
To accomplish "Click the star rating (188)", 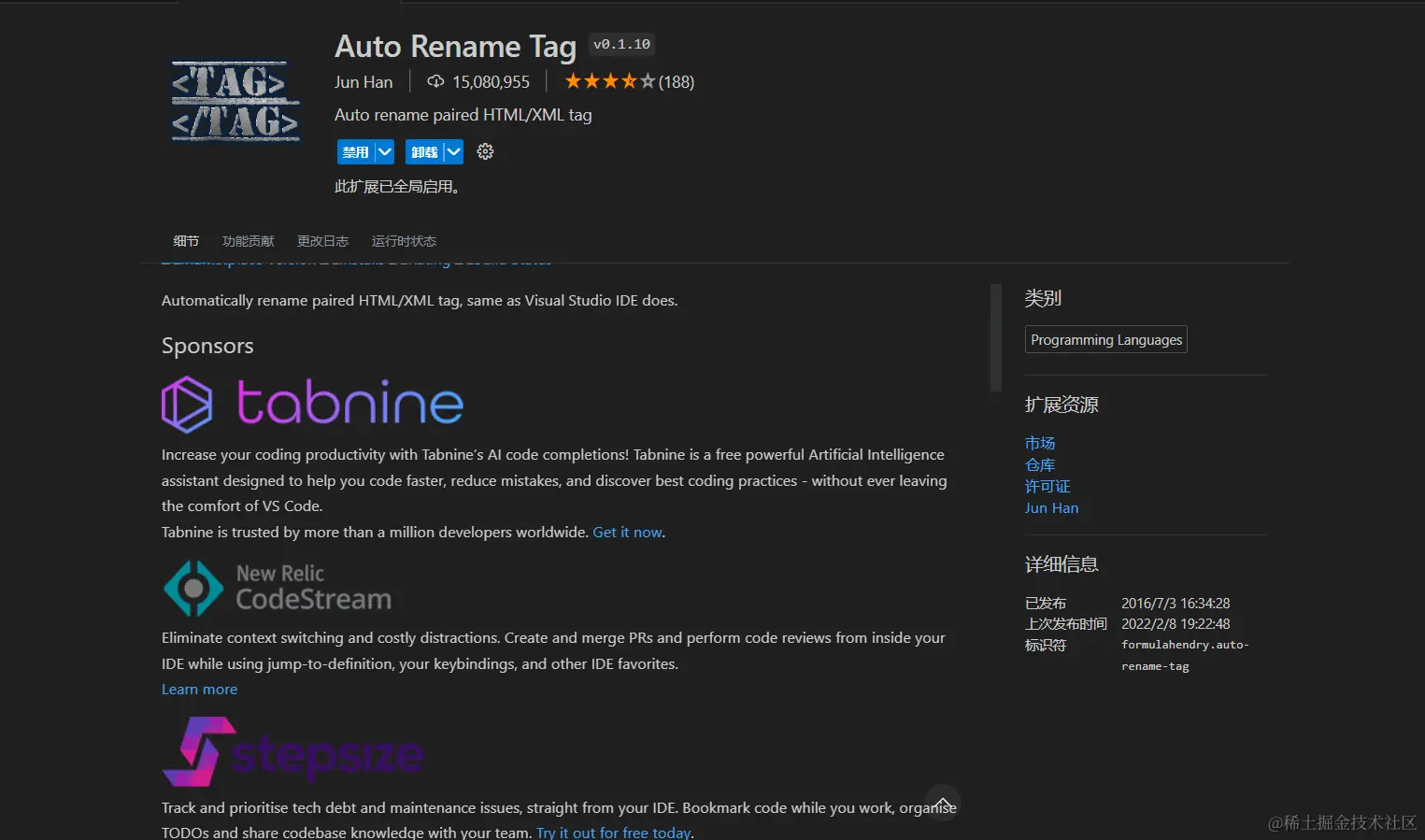I will coord(629,81).
